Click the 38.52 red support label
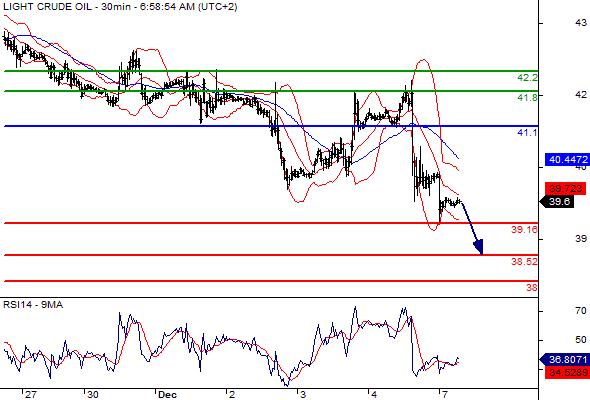The height and width of the screenshot is (400, 590). tap(524, 262)
